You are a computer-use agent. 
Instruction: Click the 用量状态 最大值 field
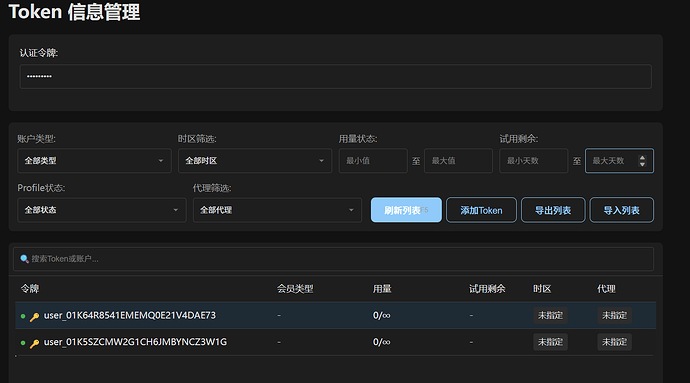(458, 161)
